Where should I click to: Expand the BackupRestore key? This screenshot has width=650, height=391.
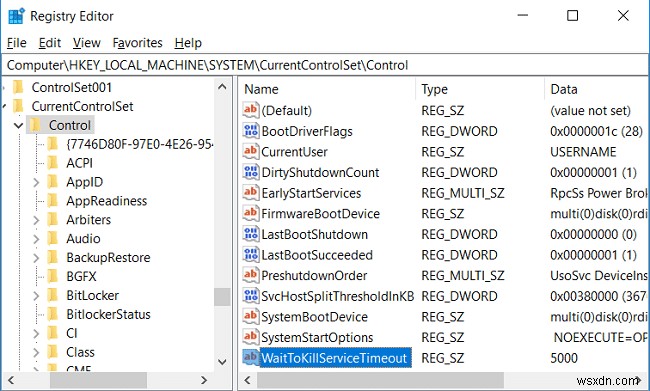coord(36,258)
